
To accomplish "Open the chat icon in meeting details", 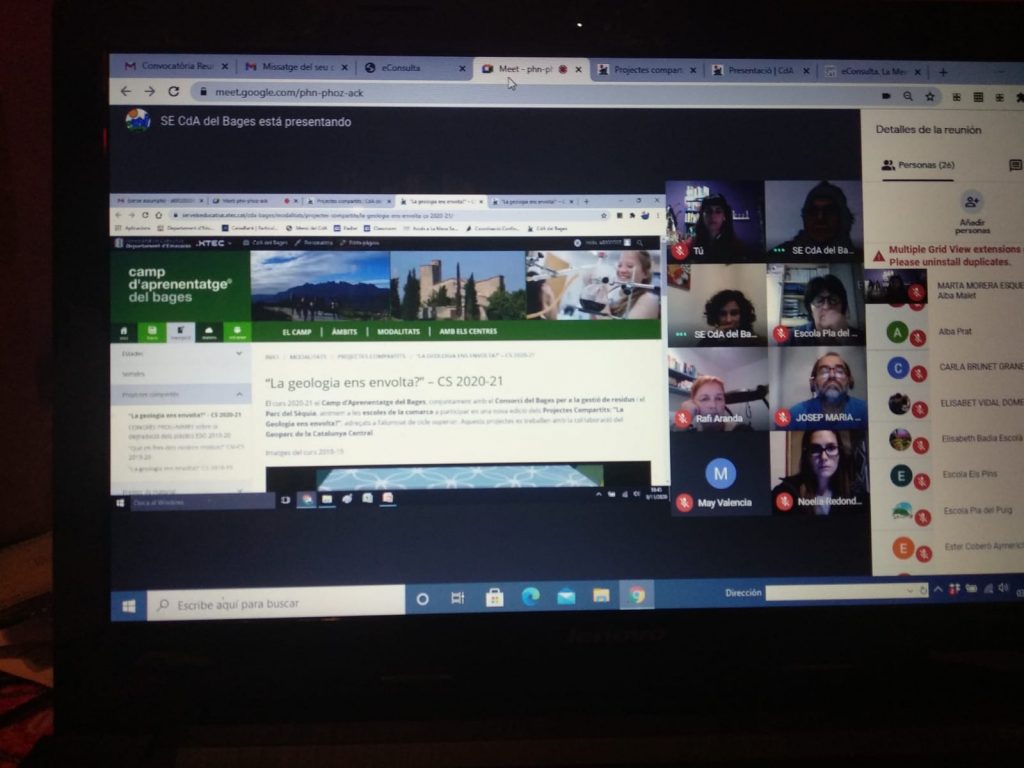I will coord(1015,165).
